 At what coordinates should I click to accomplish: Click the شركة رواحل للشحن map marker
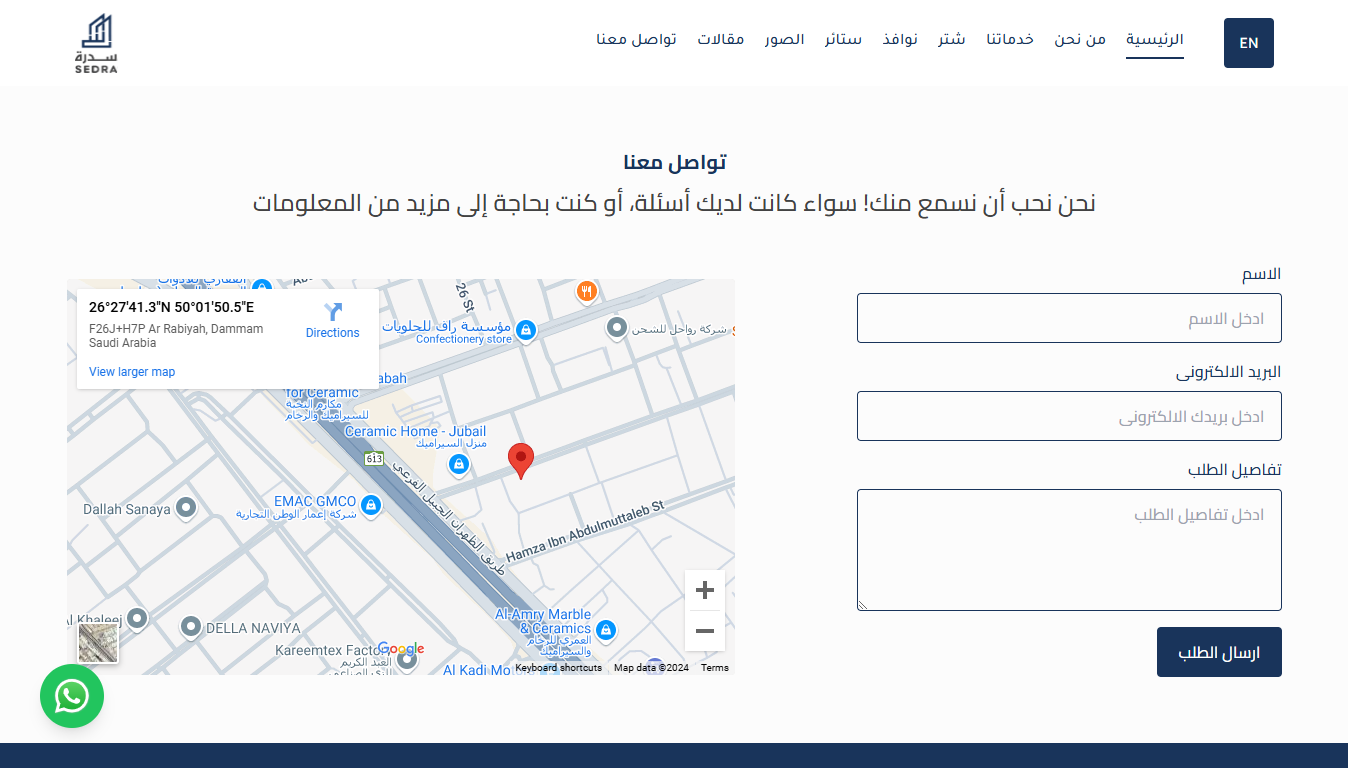tap(618, 327)
